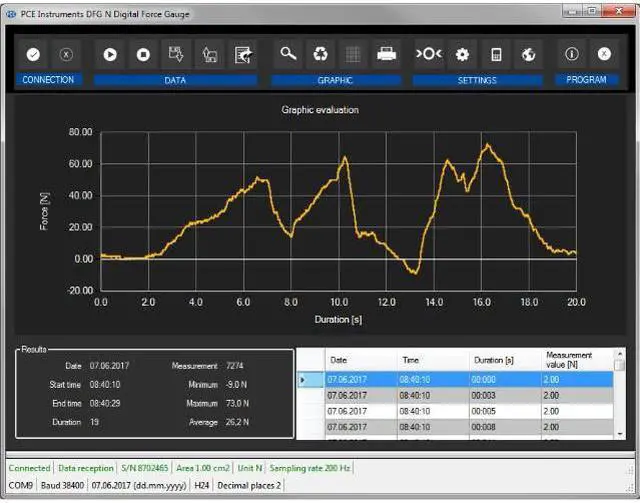Viewport: 640px width, 503px height.
Task: Click the zero/tare icon in Settings
Action: (429, 54)
